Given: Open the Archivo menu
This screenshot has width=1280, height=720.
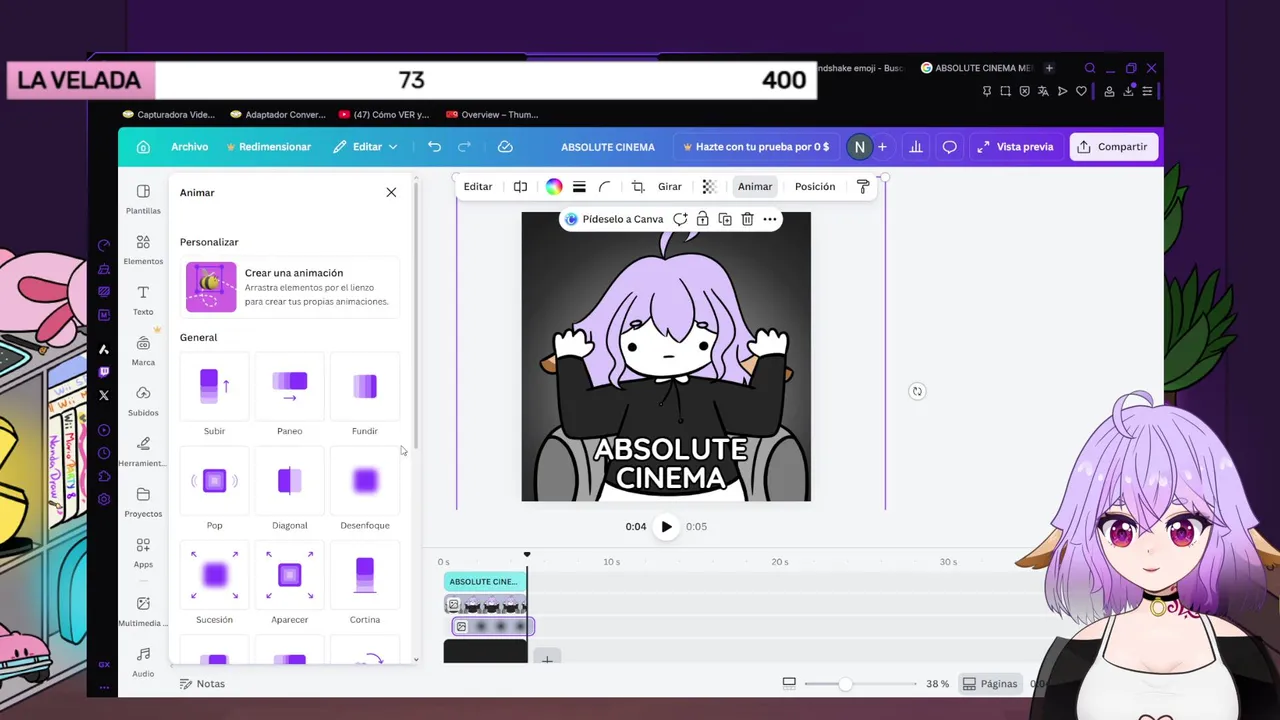Looking at the screenshot, I should click(189, 147).
